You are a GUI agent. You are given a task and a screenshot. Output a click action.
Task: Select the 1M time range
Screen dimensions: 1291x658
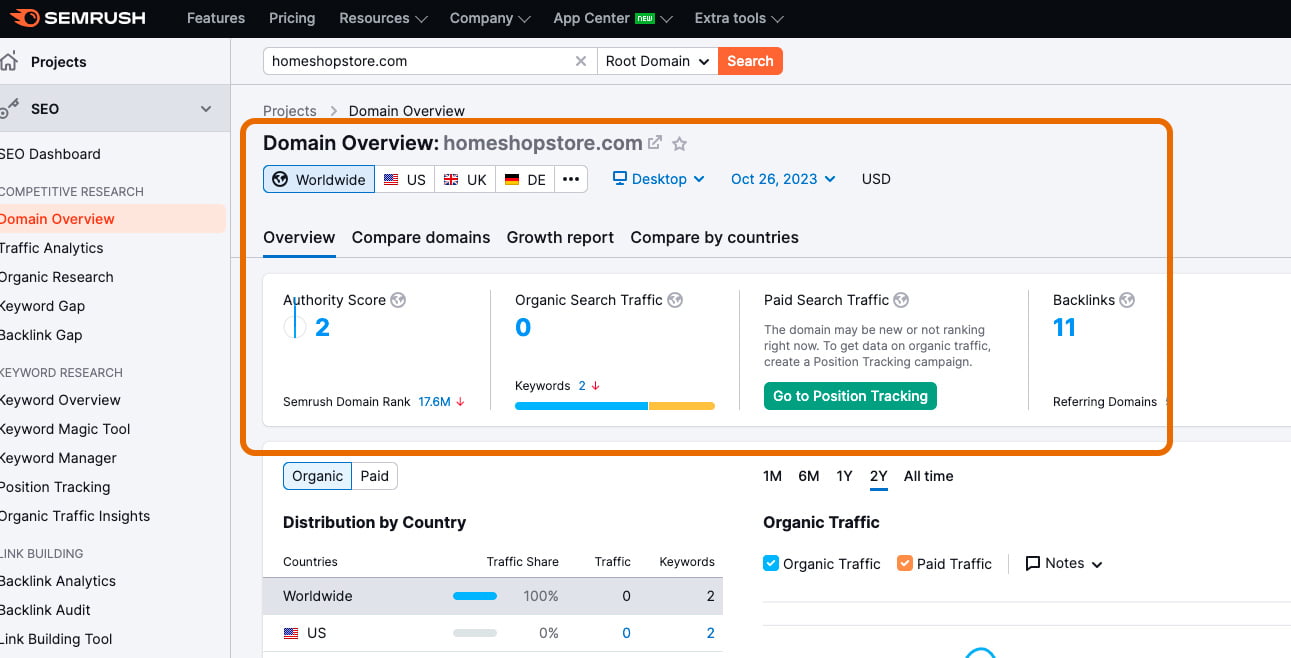pos(772,476)
